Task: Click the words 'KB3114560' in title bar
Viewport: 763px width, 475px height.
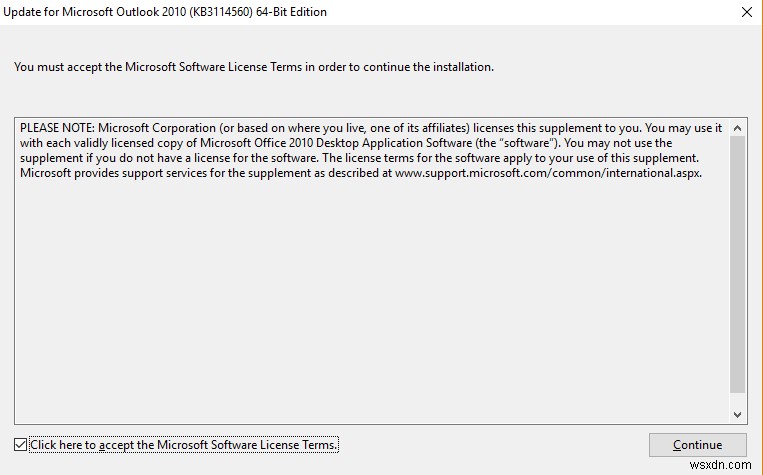Action: (206, 12)
